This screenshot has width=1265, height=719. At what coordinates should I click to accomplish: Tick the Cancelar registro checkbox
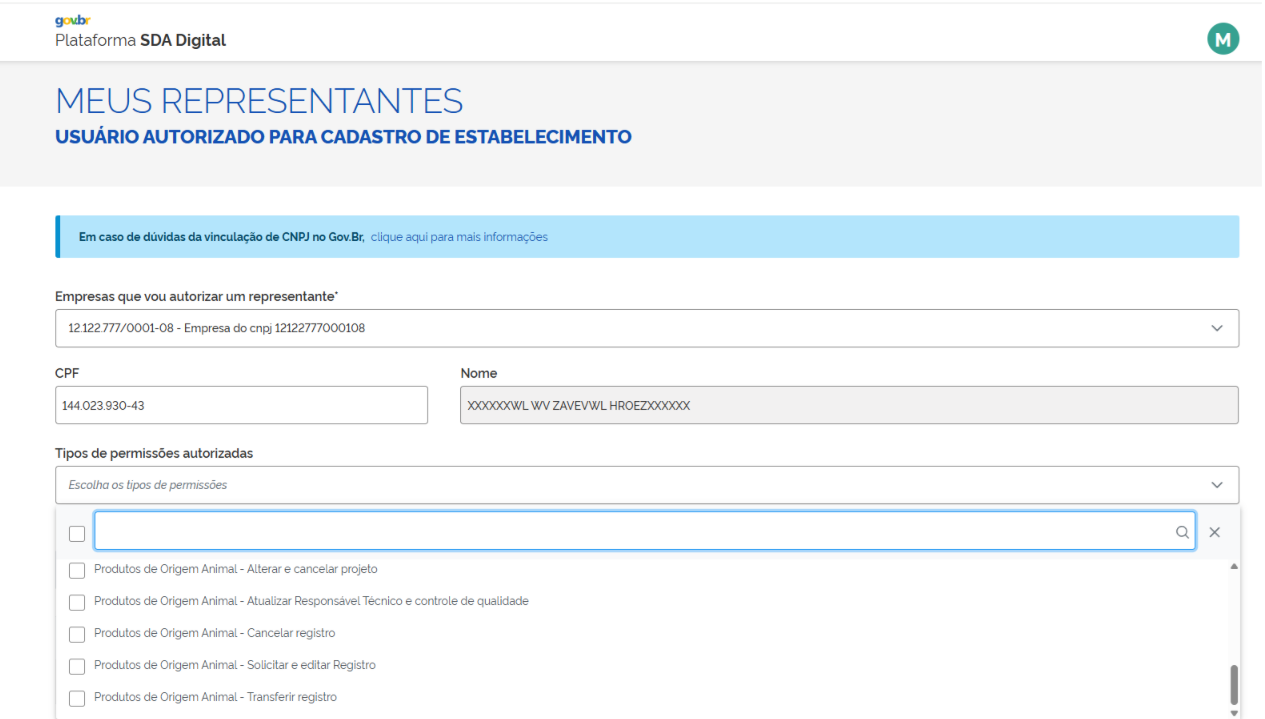77,634
